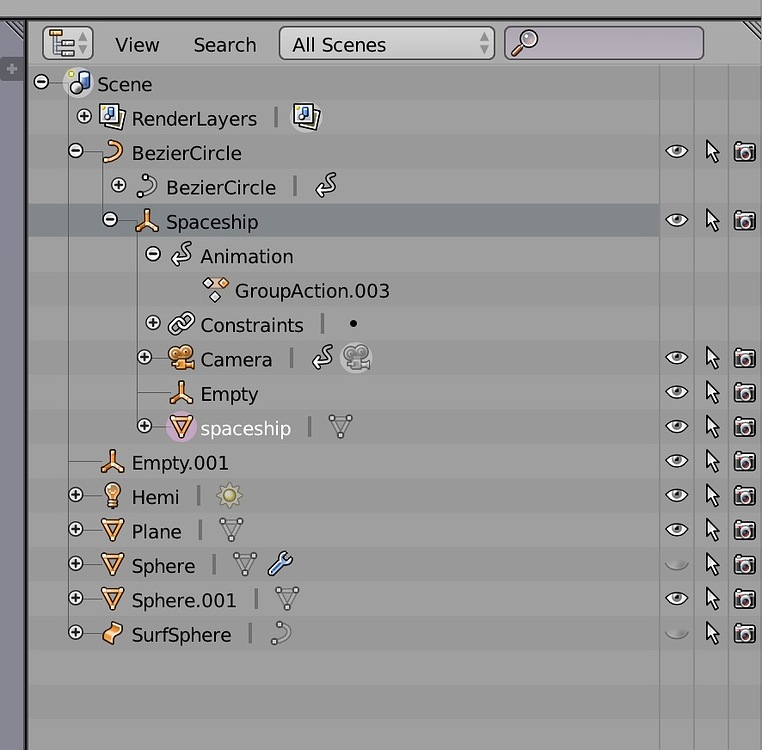Viewport: 762px width, 750px height.
Task: Click the Empty object icon under Spaceship
Action: pyautogui.click(x=181, y=393)
